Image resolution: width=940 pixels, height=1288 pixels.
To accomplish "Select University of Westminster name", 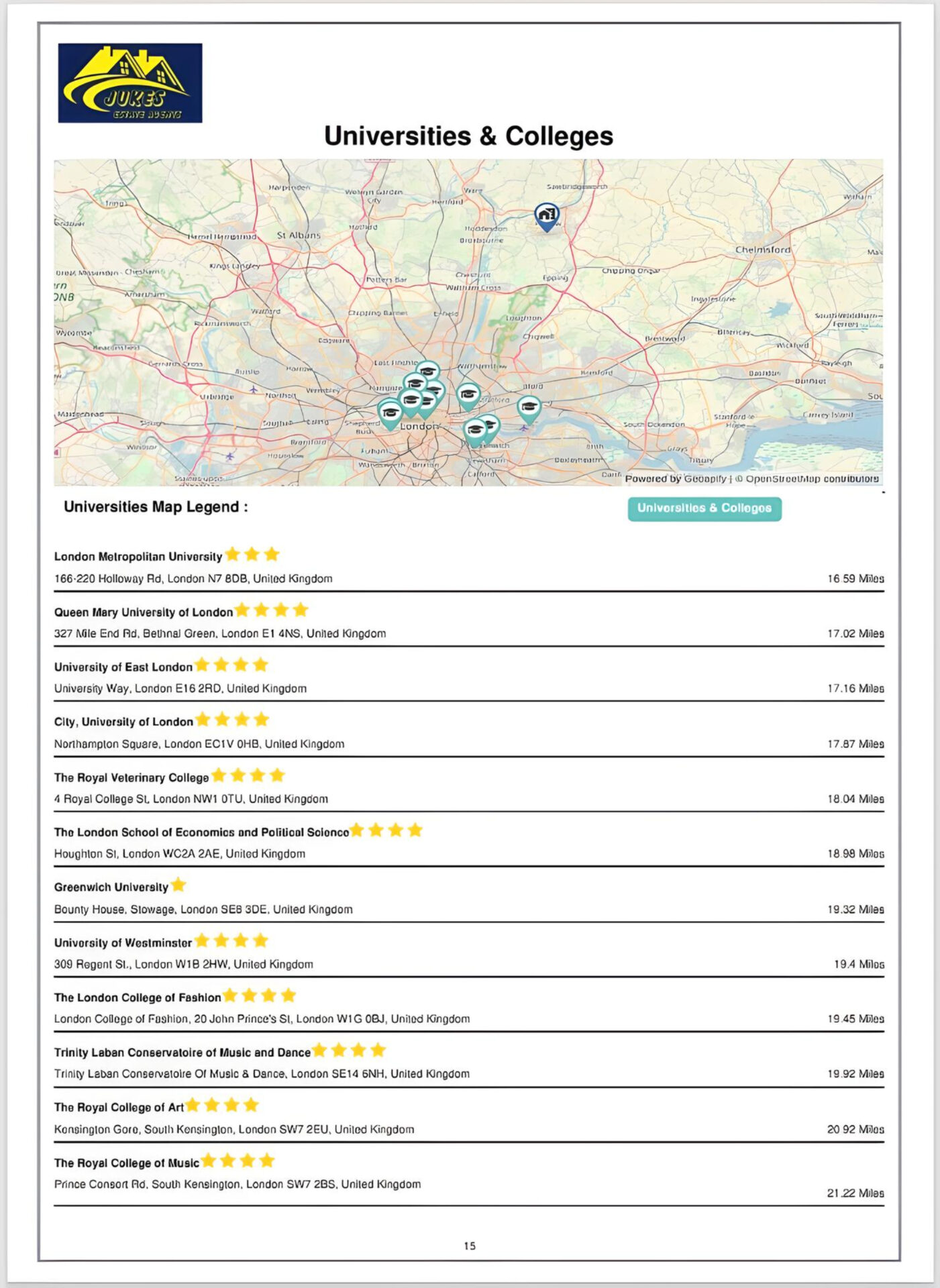I will (x=123, y=943).
